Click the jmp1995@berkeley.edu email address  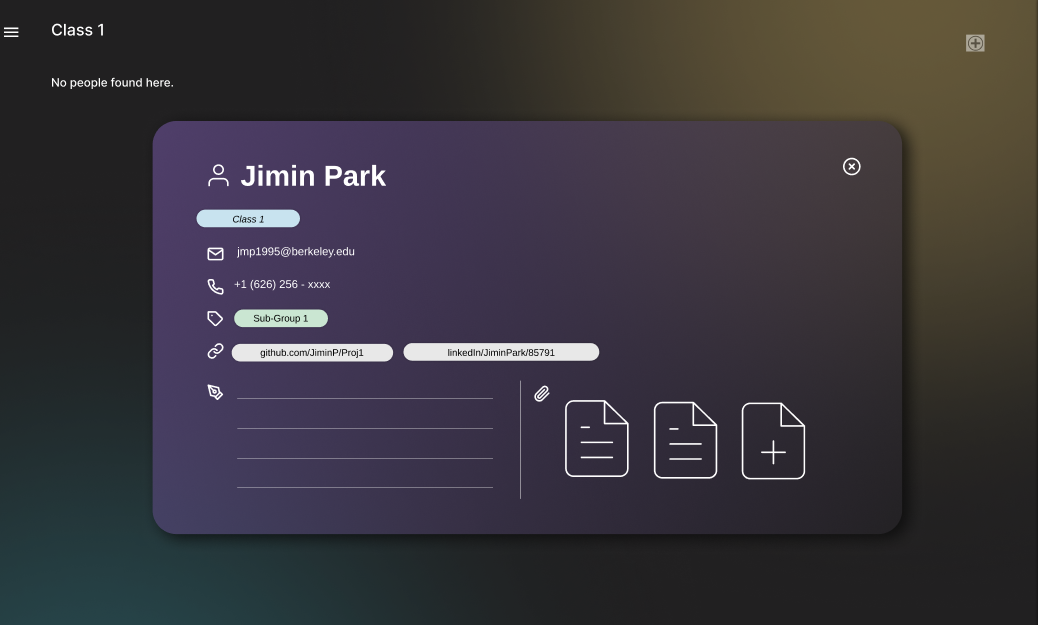tap(296, 252)
